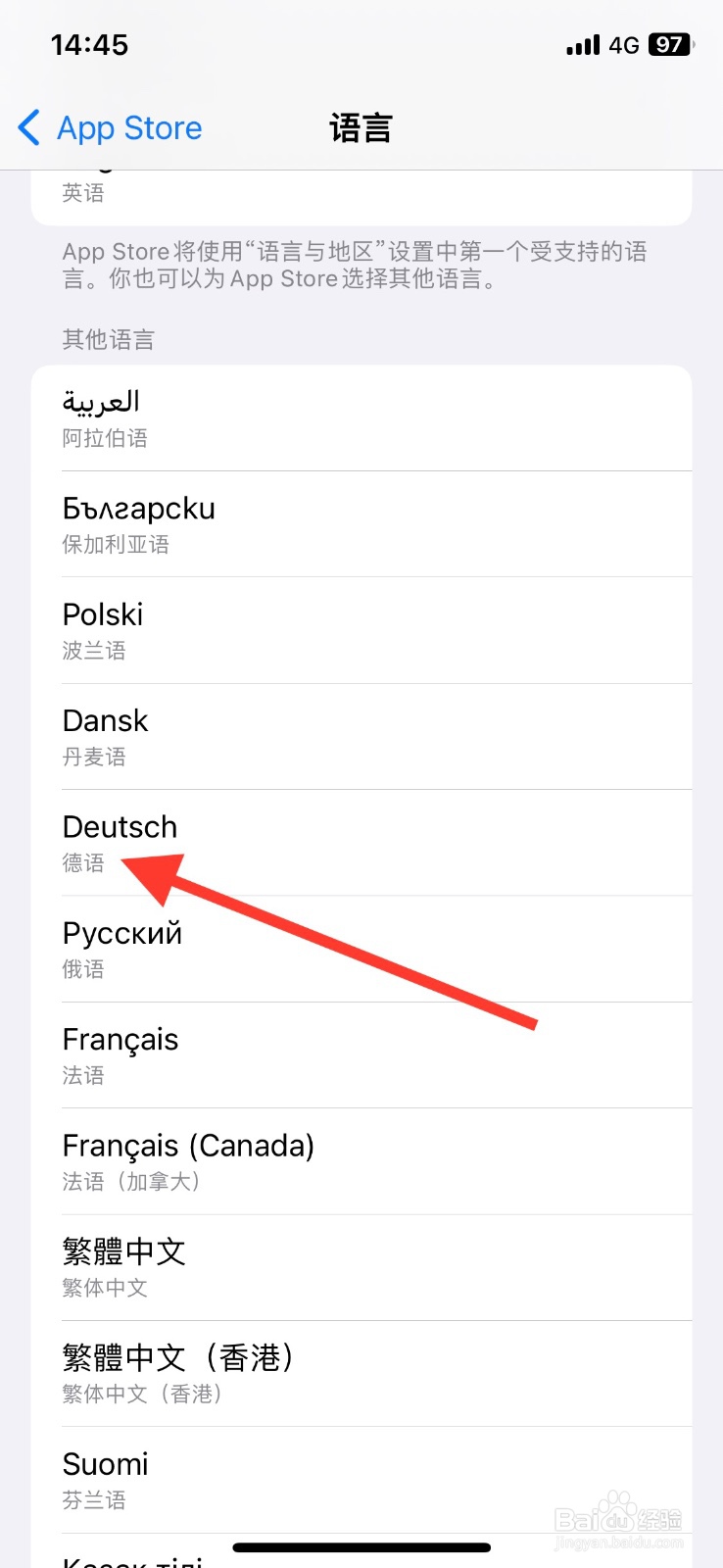Screen dimensions: 723x1568
Task: Tap the 语言 page title
Action: pyautogui.click(x=361, y=127)
